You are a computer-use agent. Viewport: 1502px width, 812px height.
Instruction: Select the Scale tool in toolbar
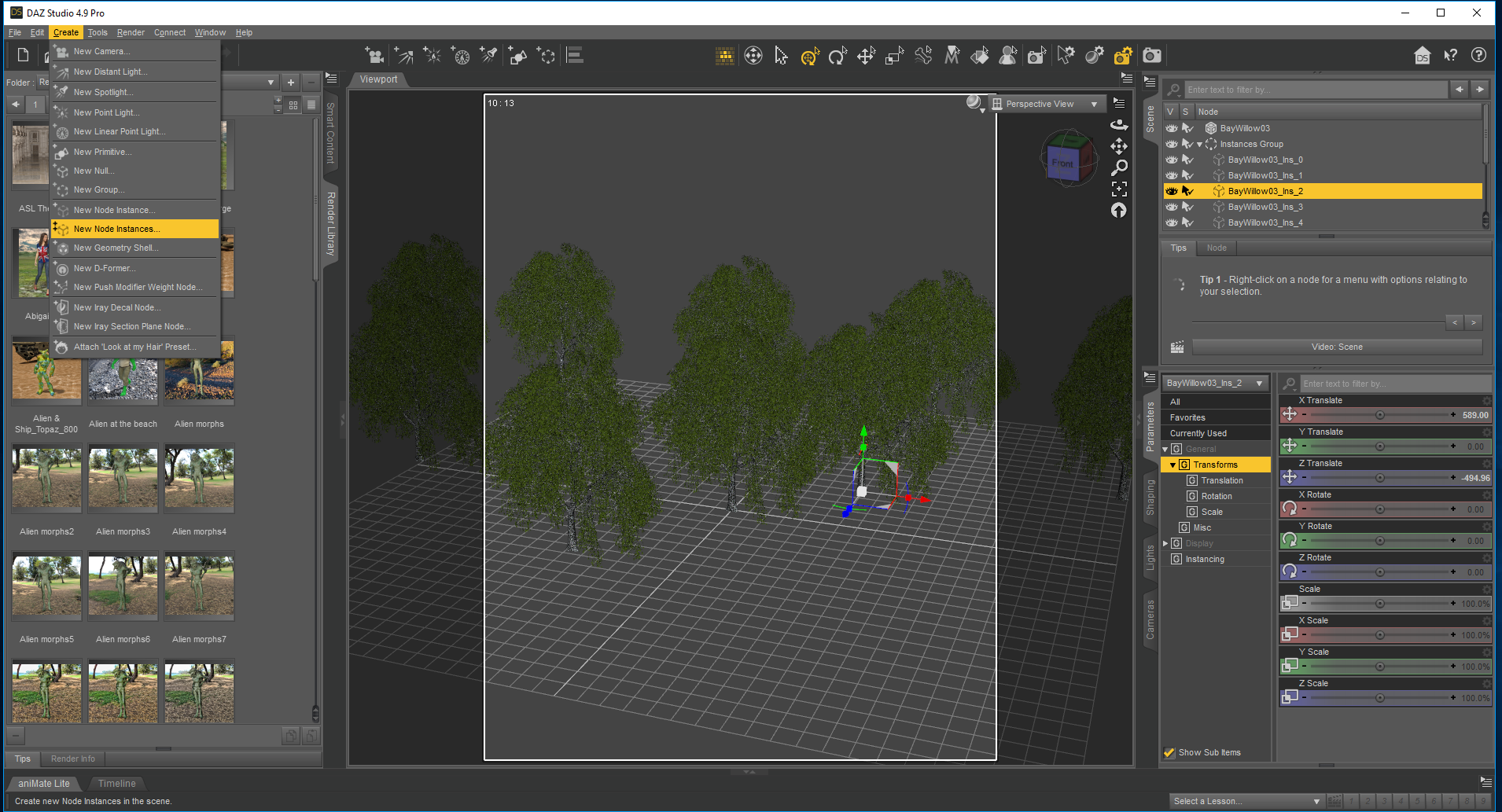[x=894, y=55]
